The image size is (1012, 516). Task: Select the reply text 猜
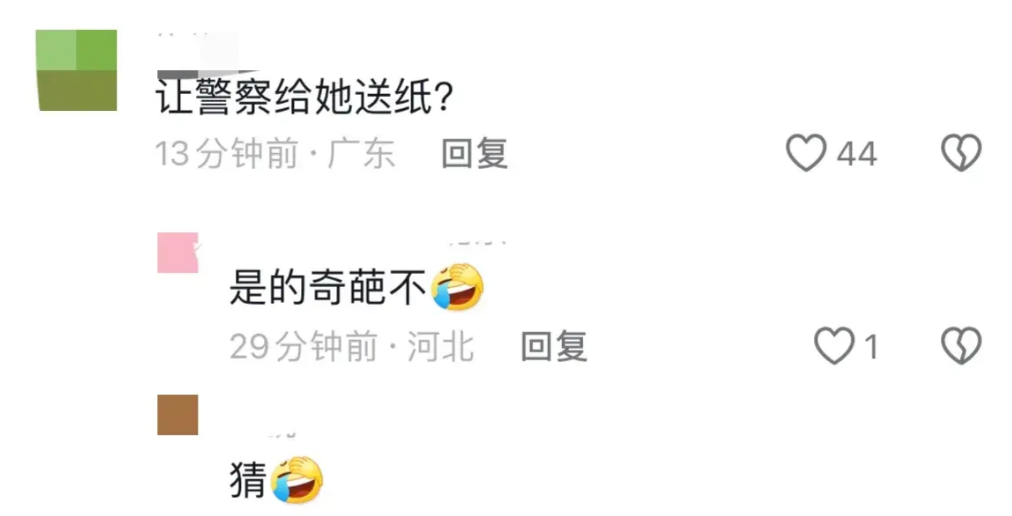pyautogui.click(x=248, y=480)
